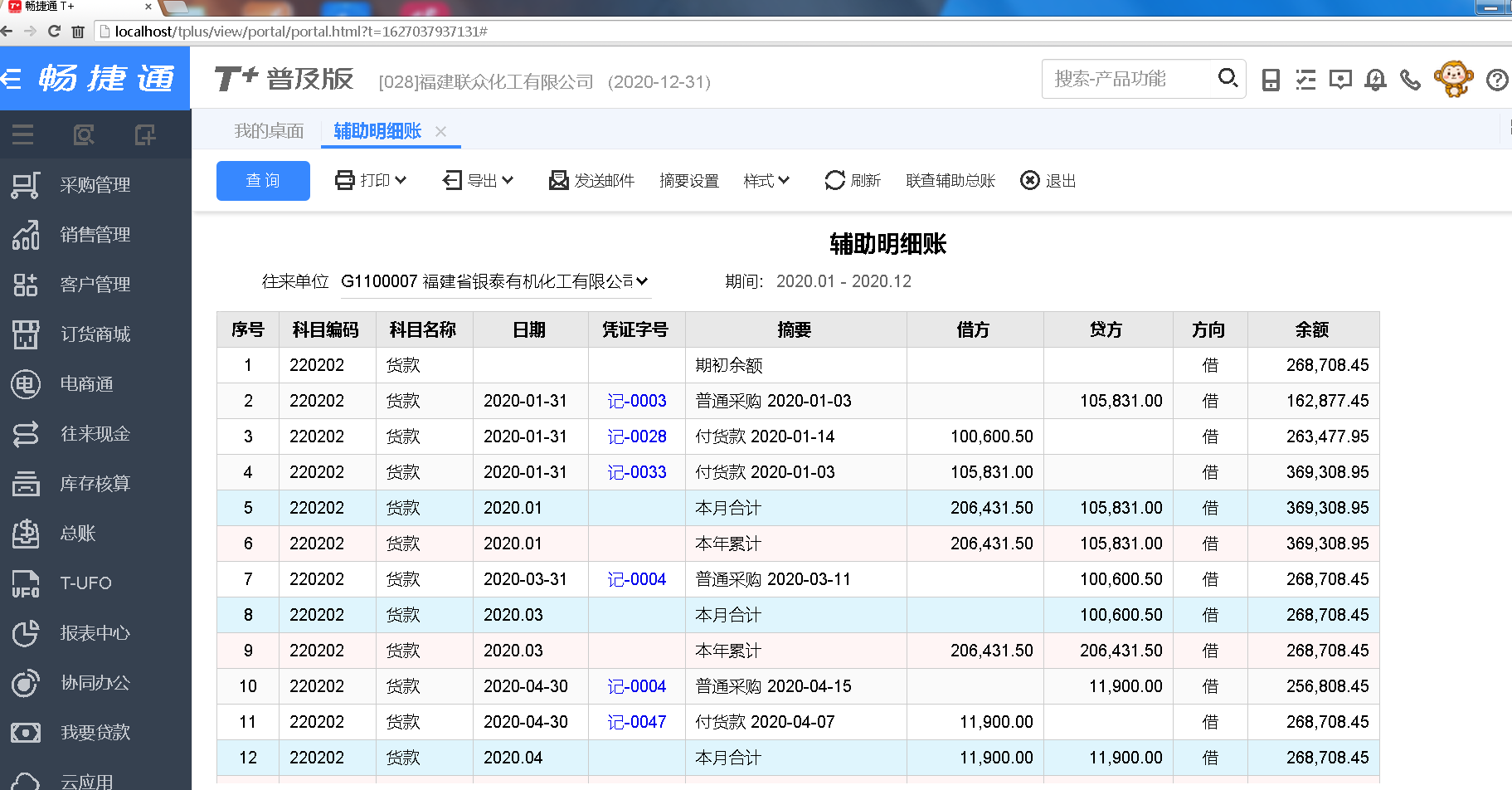Image resolution: width=1512 pixels, height=790 pixels.
Task: Open 报表中心 module
Action: [x=95, y=633]
